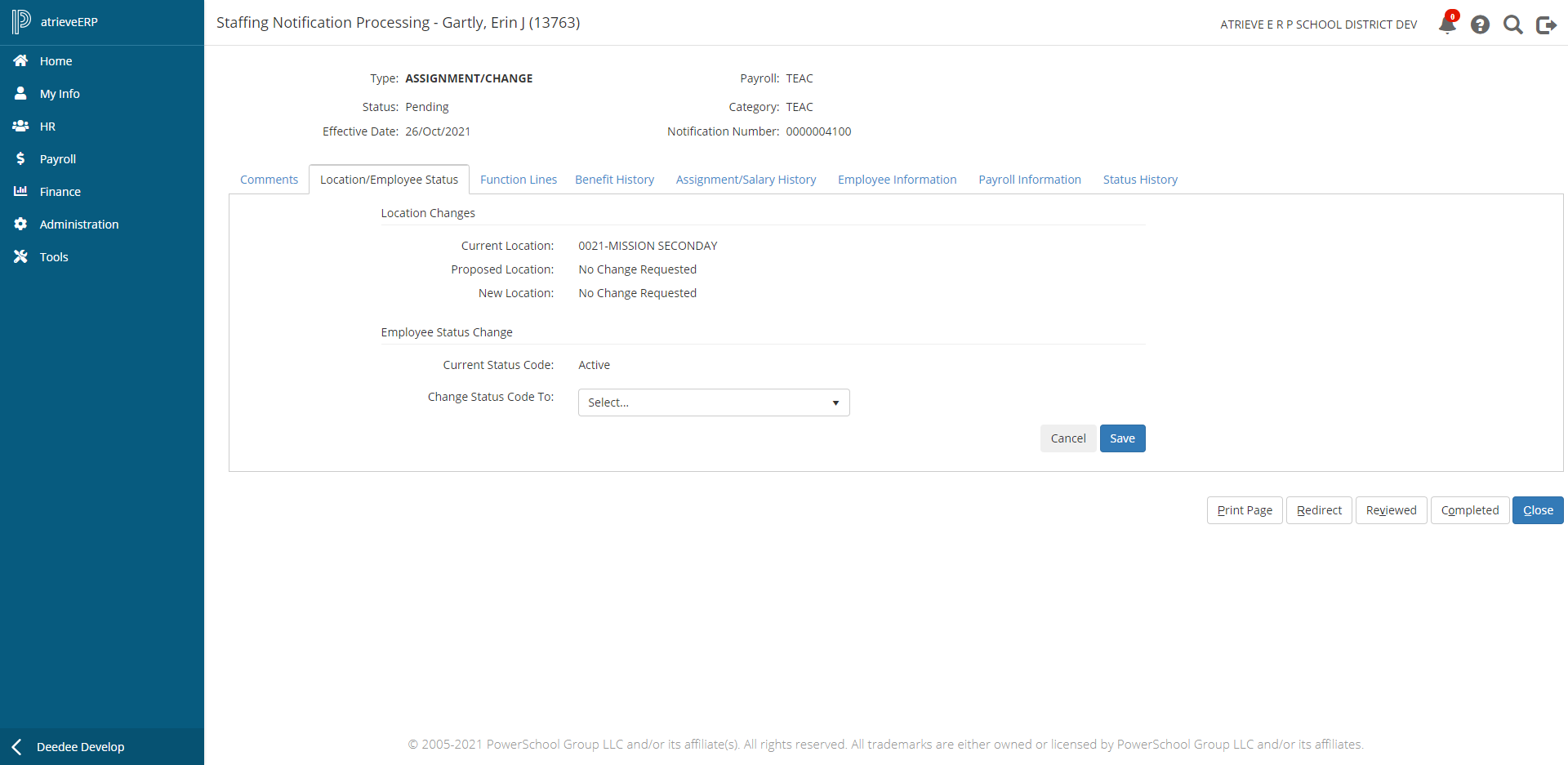Screen dimensions: 1568x765
Task: Click the Payroll dollar sign icon
Action: coord(21,159)
